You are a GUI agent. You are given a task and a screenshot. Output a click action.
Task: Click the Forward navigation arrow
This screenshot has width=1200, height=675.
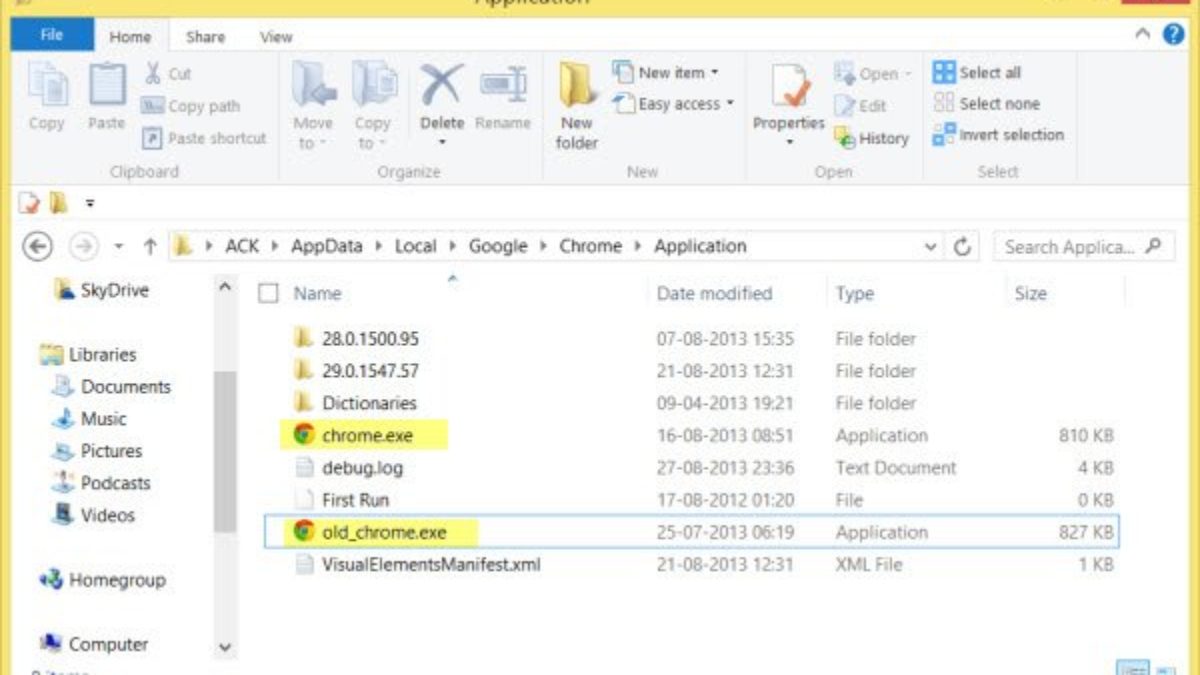[x=84, y=246]
